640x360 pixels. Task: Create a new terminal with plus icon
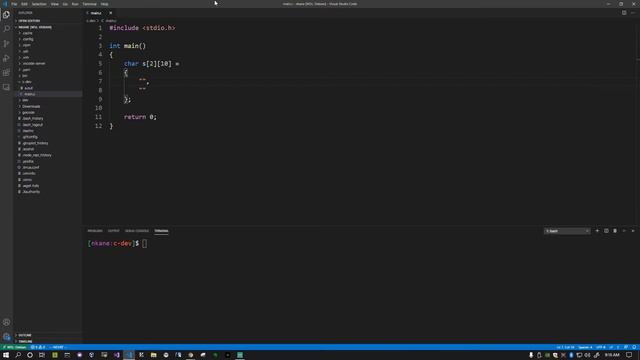click(x=597, y=231)
